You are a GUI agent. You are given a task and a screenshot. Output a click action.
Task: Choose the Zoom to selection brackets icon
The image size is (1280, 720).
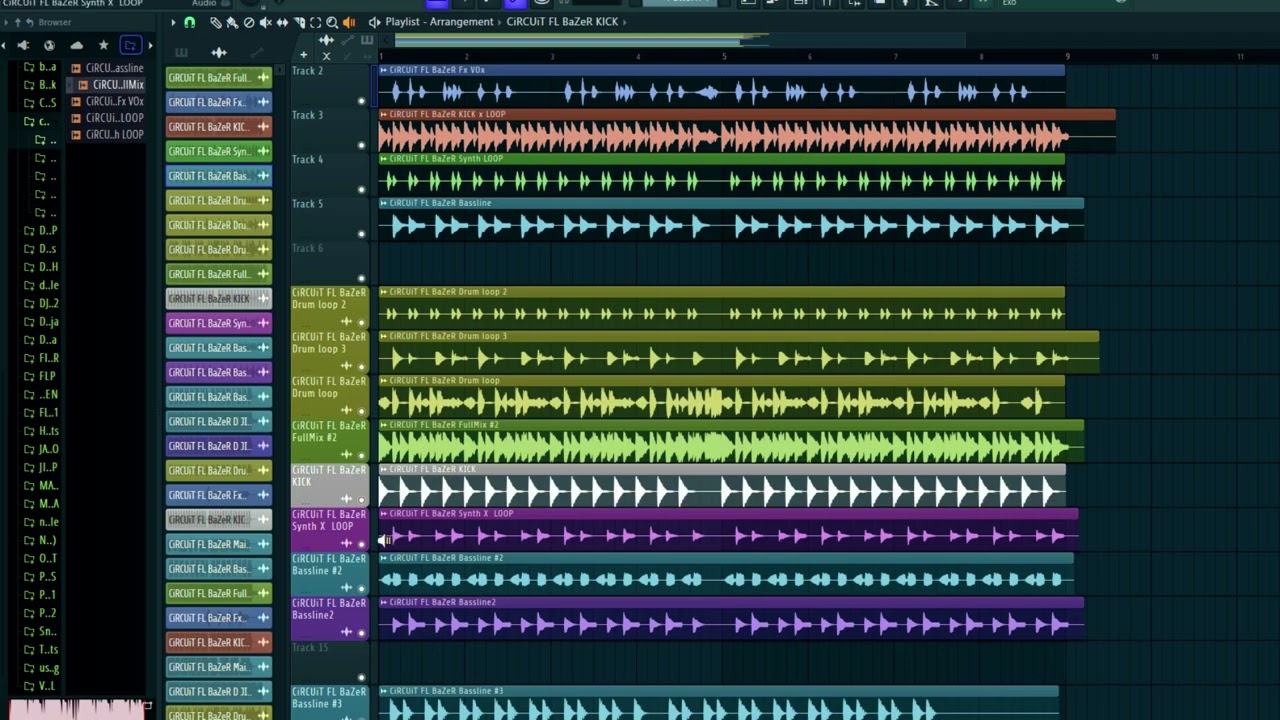point(315,22)
